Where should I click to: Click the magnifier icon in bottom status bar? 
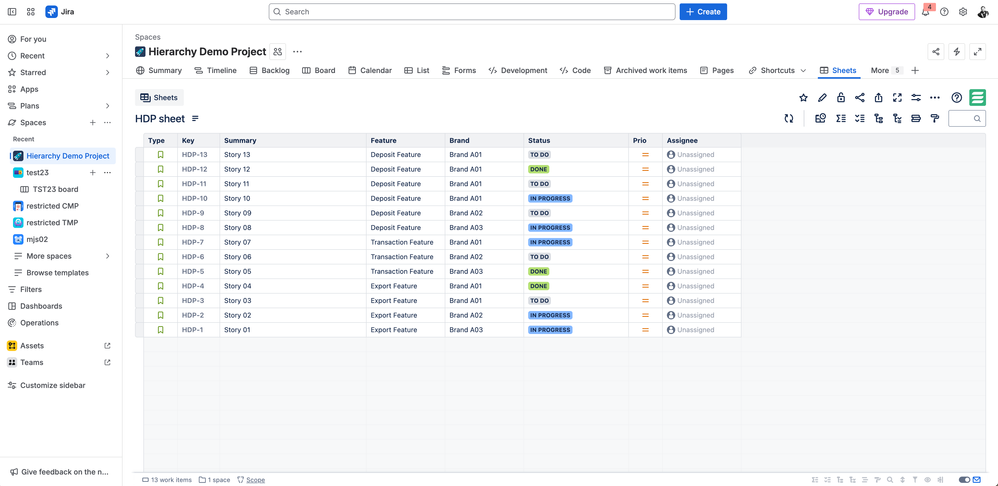point(890,480)
